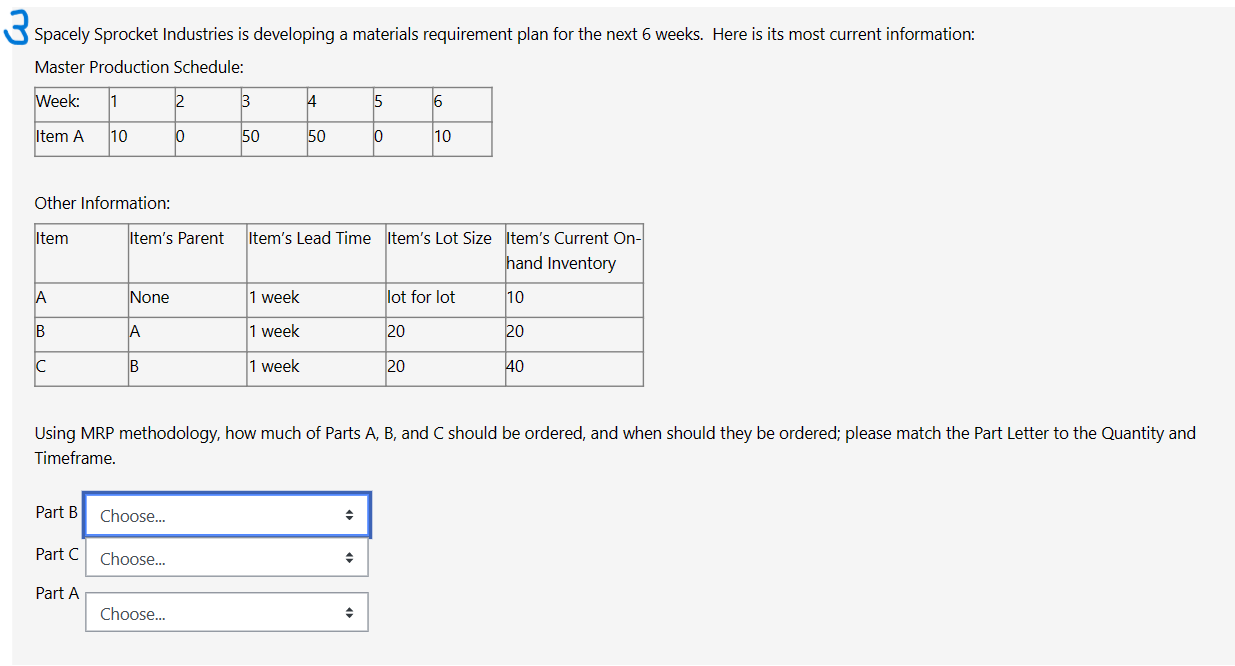Select the Part B label

click(55, 512)
